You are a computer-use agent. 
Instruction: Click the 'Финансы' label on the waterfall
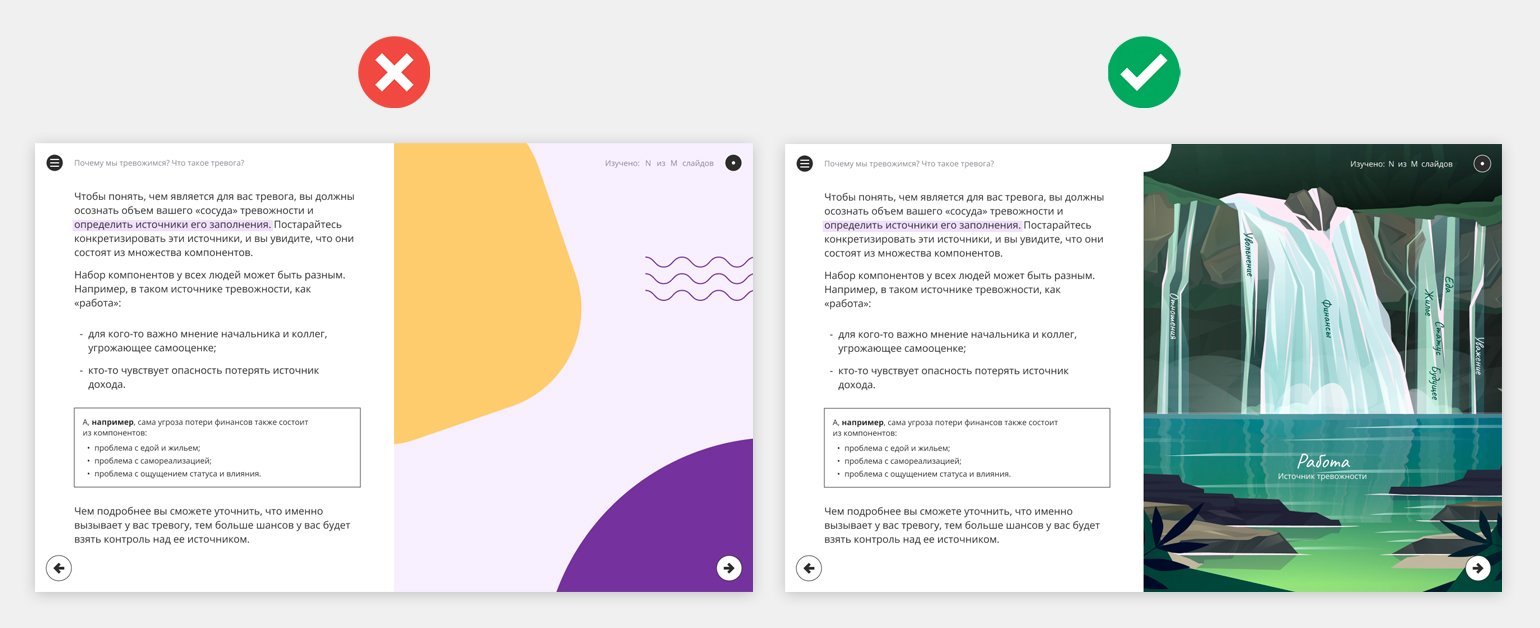point(1325,318)
